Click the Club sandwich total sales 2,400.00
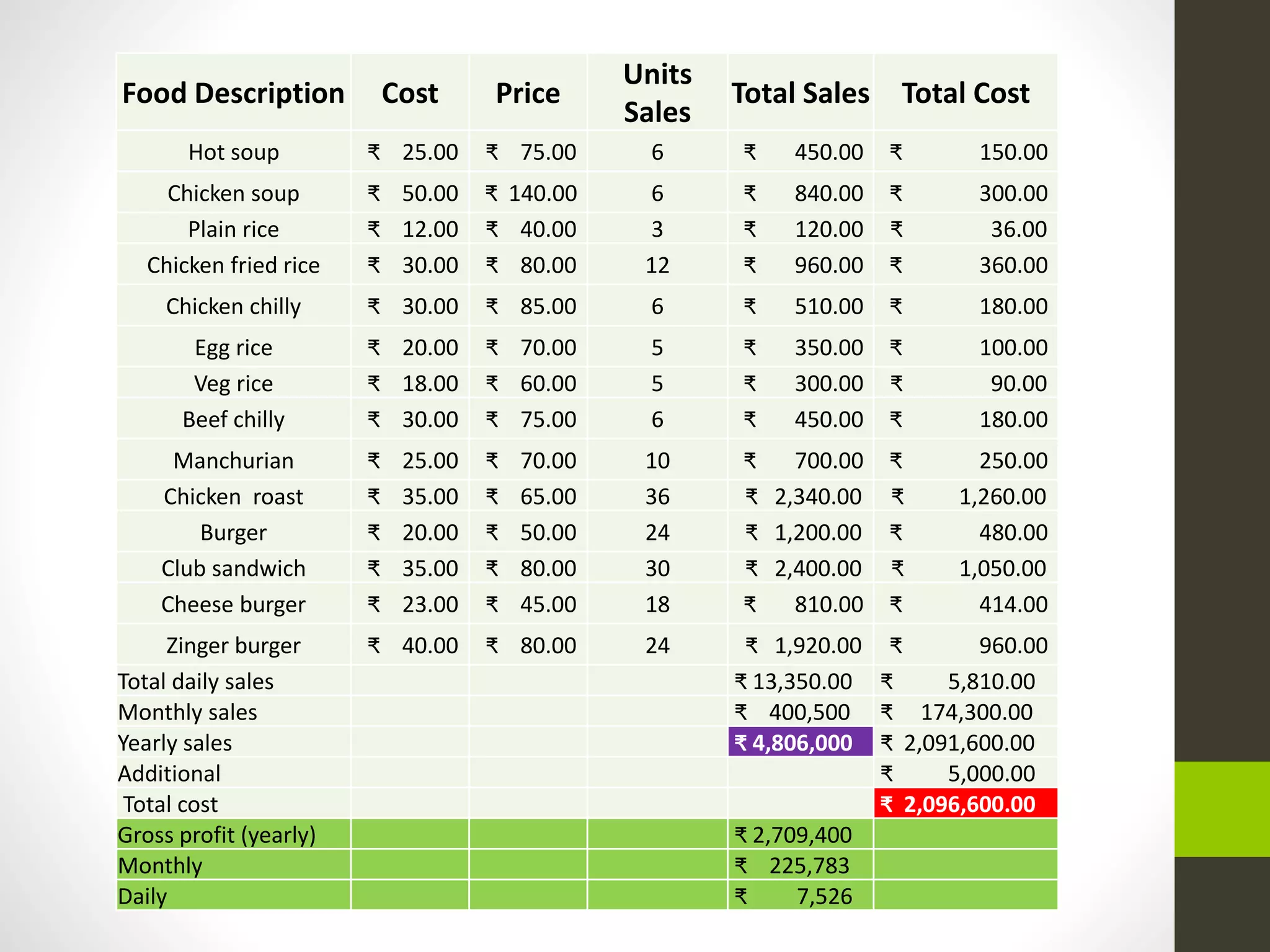 pos(818,568)
